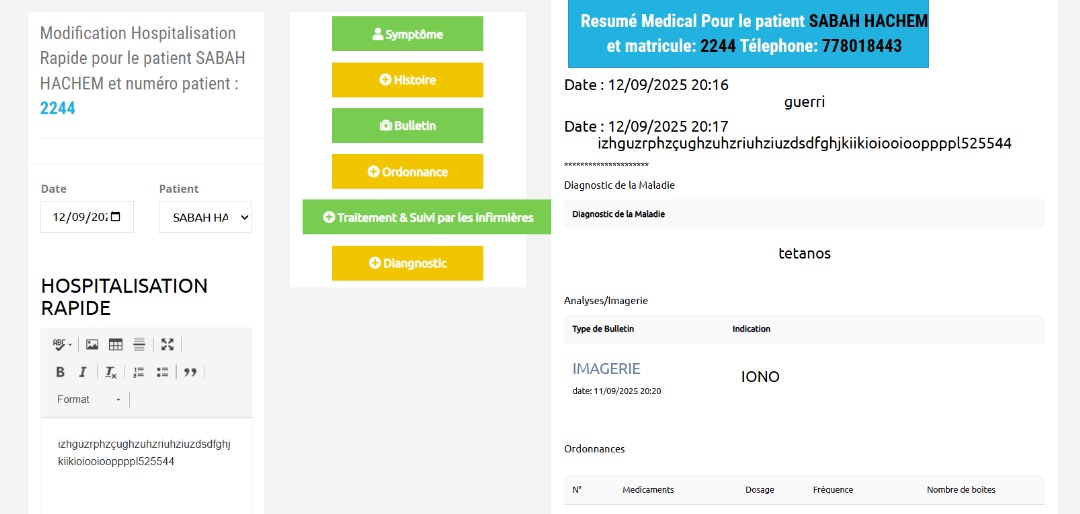
Task: Toggle italic formatting
Action: point(83,372)
